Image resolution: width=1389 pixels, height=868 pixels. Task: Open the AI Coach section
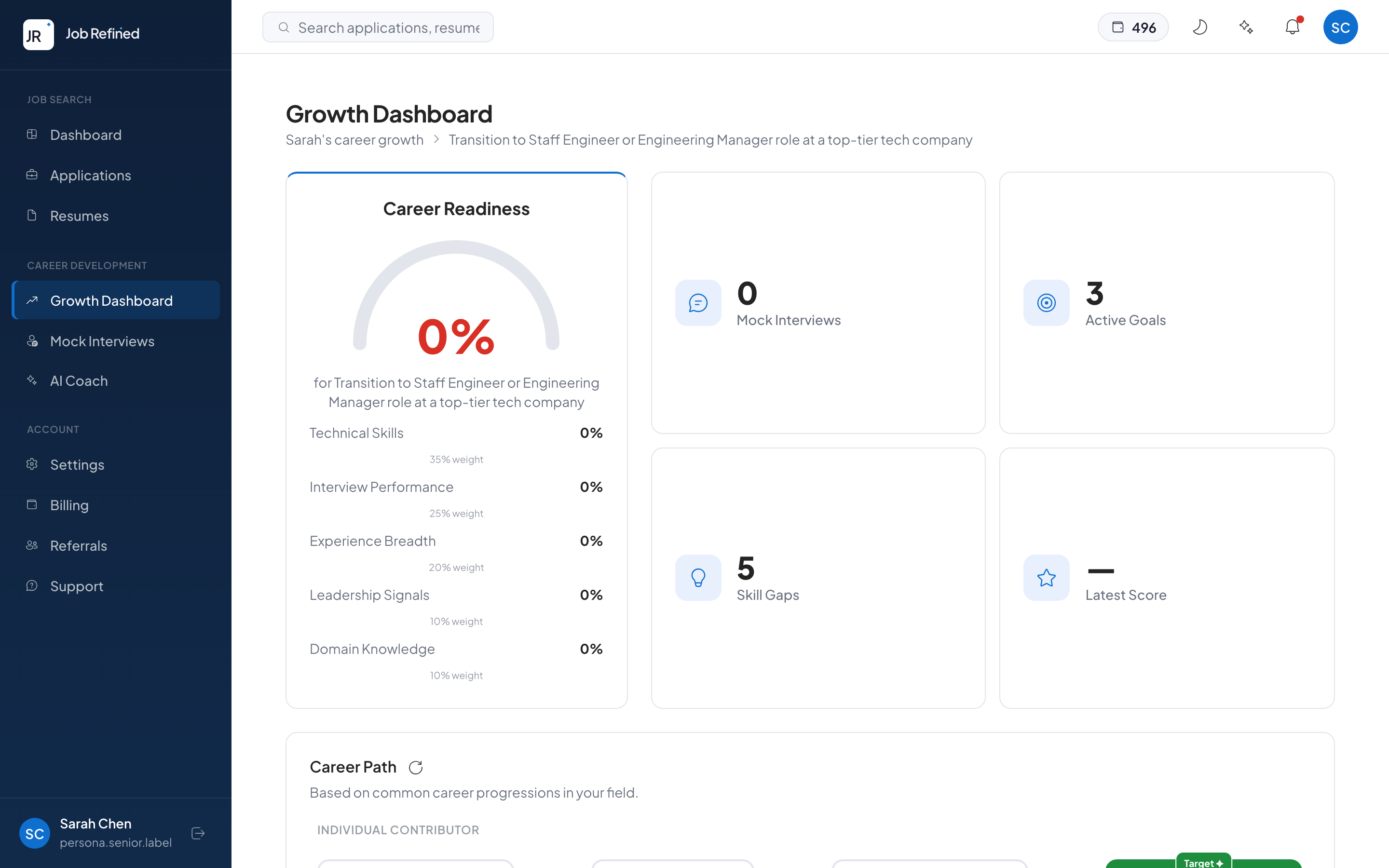(x=79, y=380)
